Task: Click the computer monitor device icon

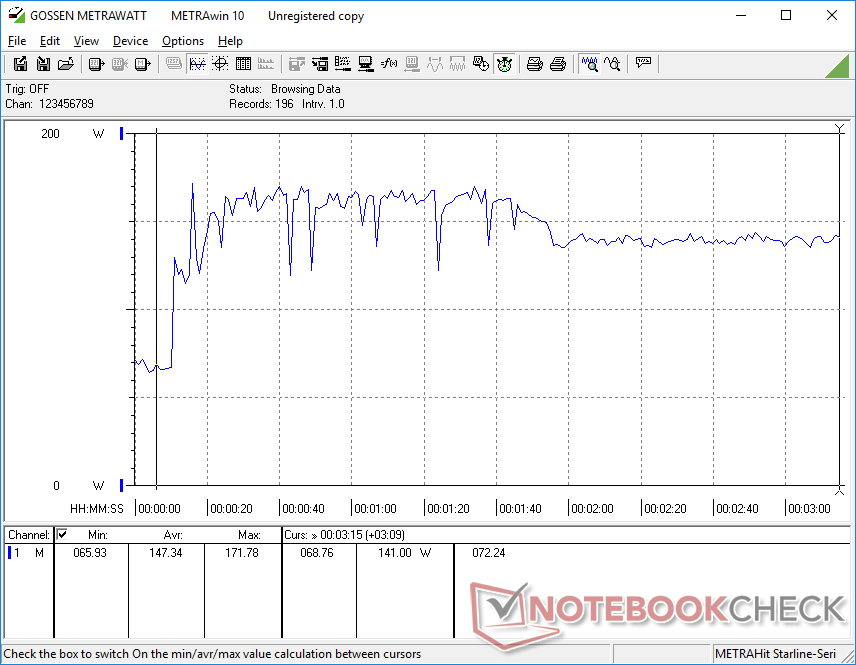Action: 365,64
